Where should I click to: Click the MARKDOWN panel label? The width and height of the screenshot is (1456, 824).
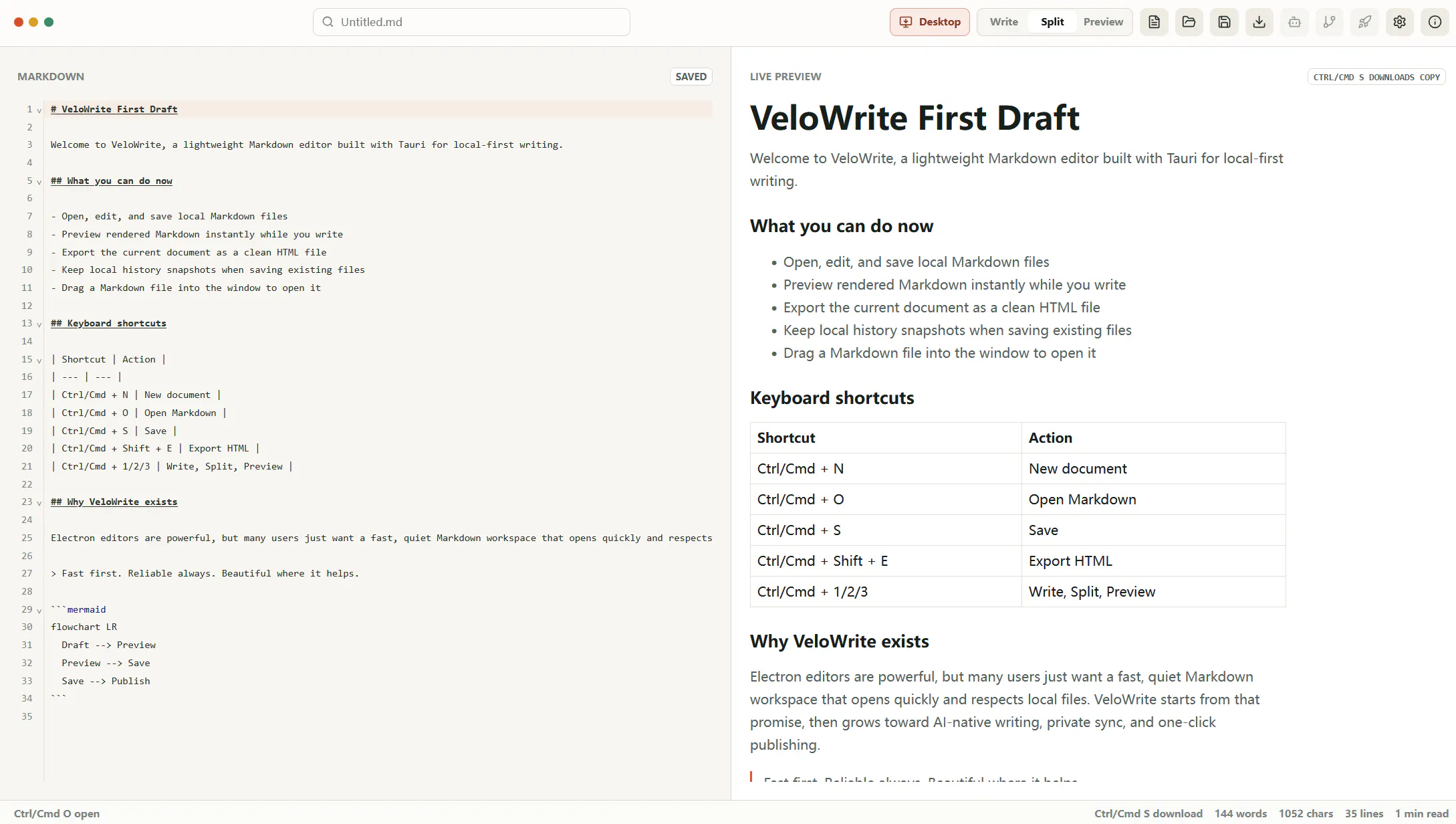(x=51, y=76)
